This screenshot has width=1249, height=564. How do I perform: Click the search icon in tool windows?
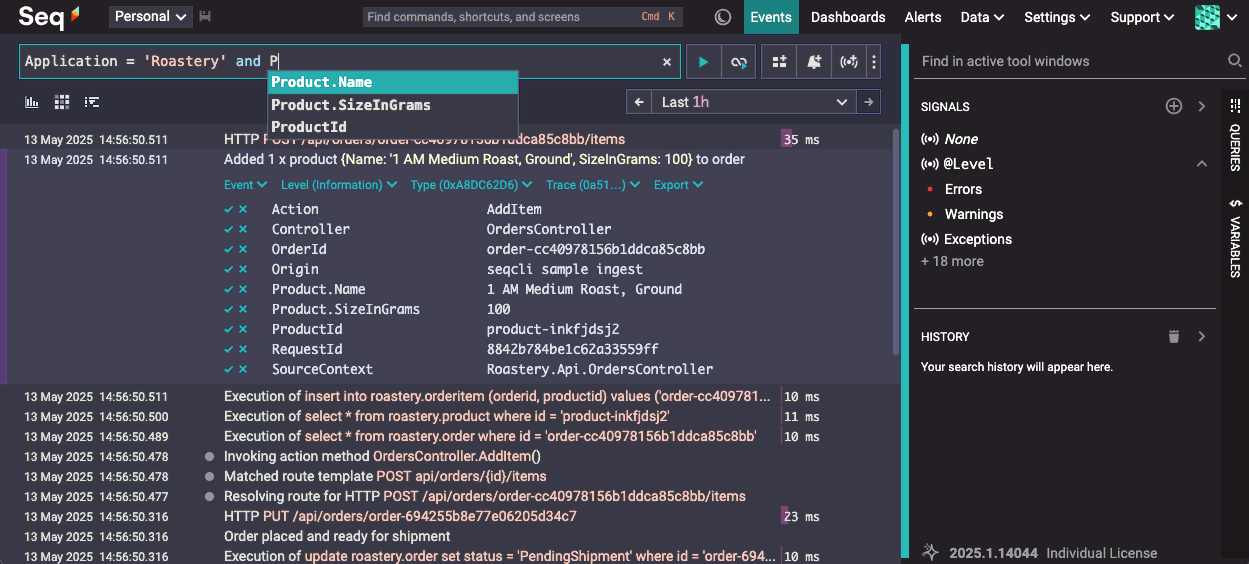pyautogui.click(x=1235, y=61)
